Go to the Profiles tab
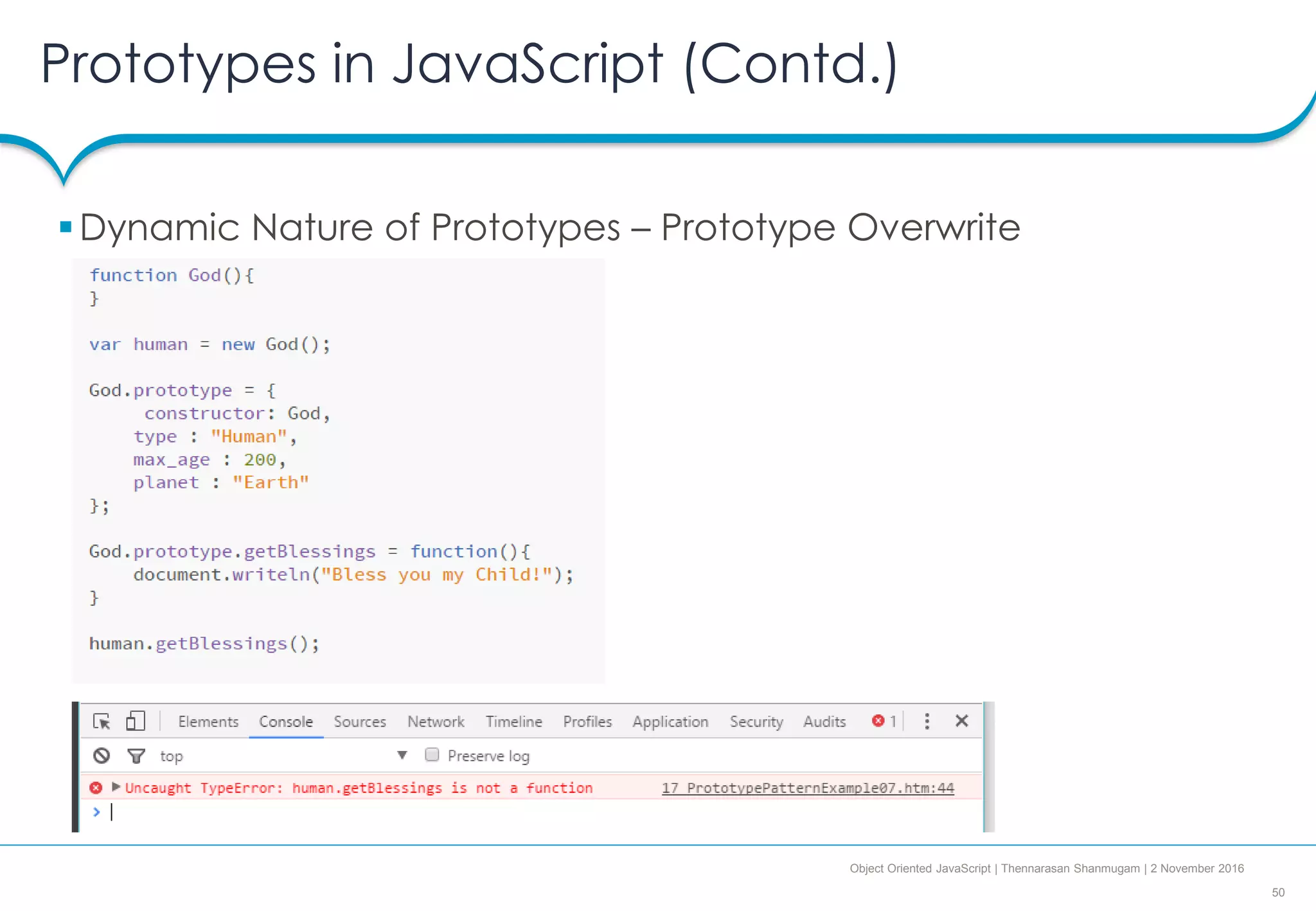The width and height of the screenshot is (1316, 911). pos(587,721)
